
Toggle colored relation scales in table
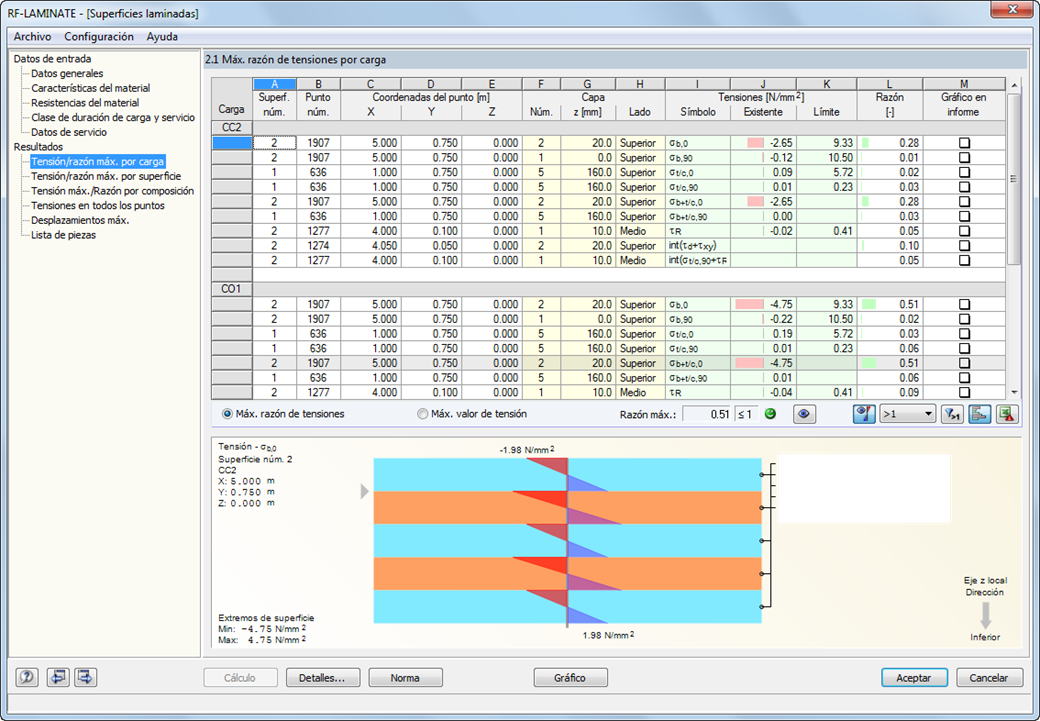(x=864, y=414)
